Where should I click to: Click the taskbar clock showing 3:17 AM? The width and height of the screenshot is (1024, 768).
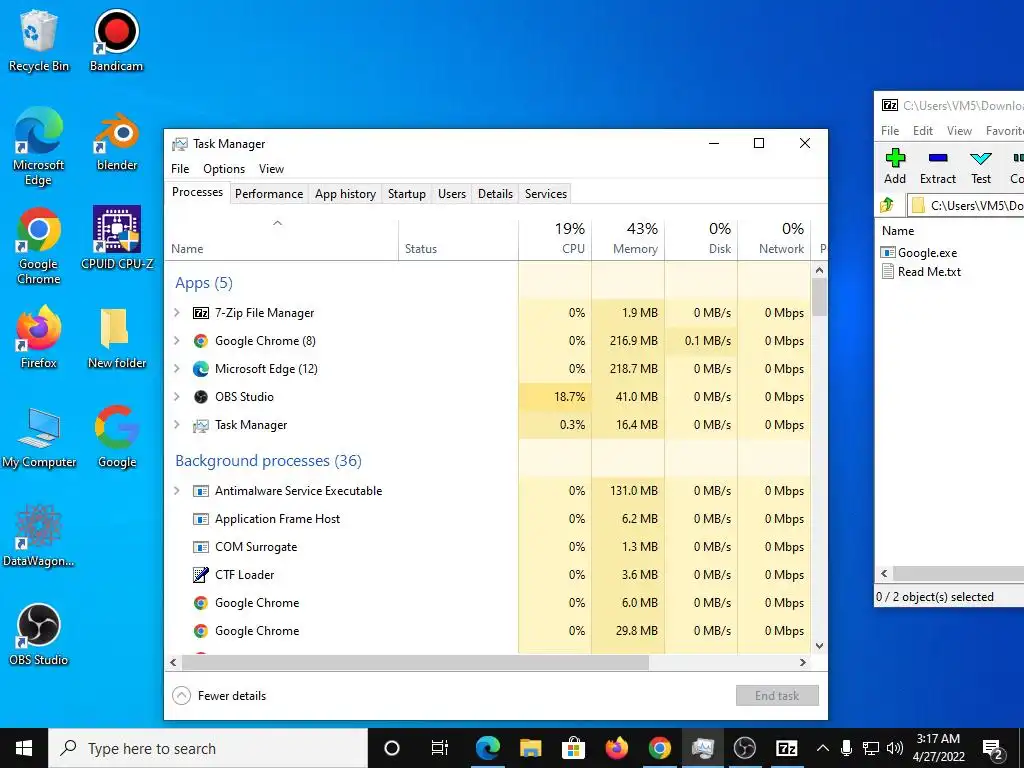pos(938,748)
